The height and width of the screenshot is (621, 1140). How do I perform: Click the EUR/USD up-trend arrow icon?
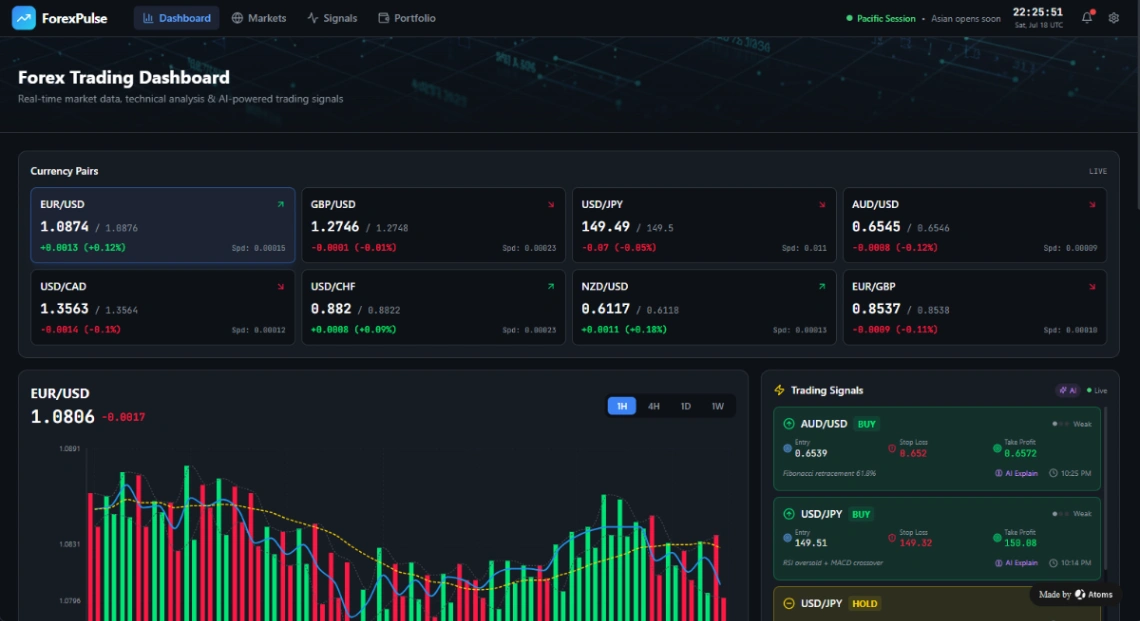(x=281, y=204)
